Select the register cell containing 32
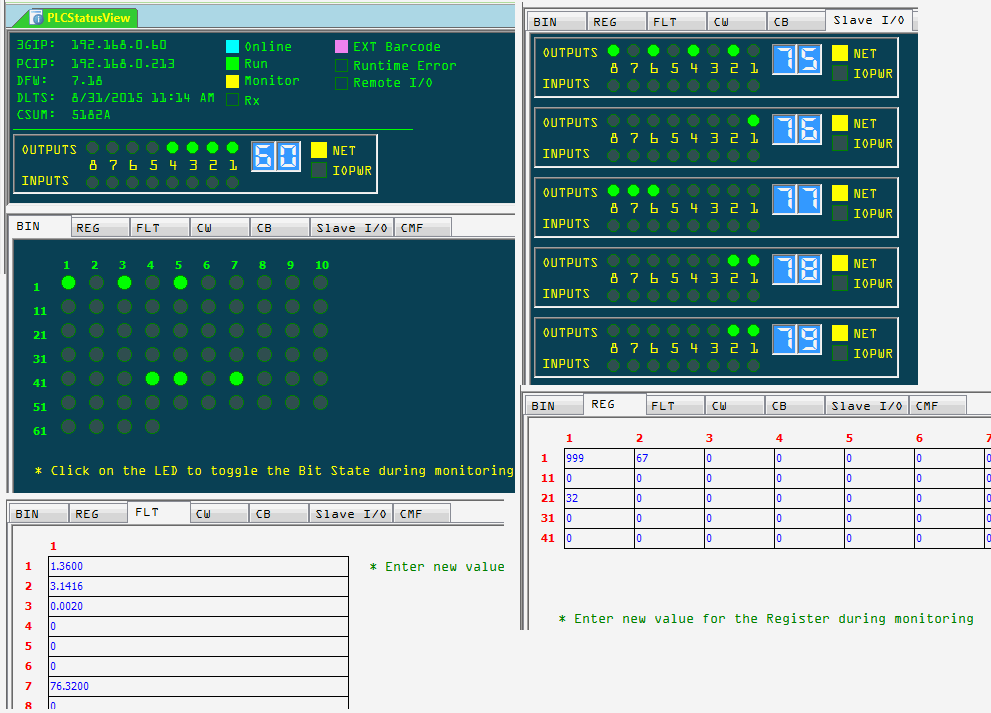Screen dimensions: 991x713 pos(598,498)
